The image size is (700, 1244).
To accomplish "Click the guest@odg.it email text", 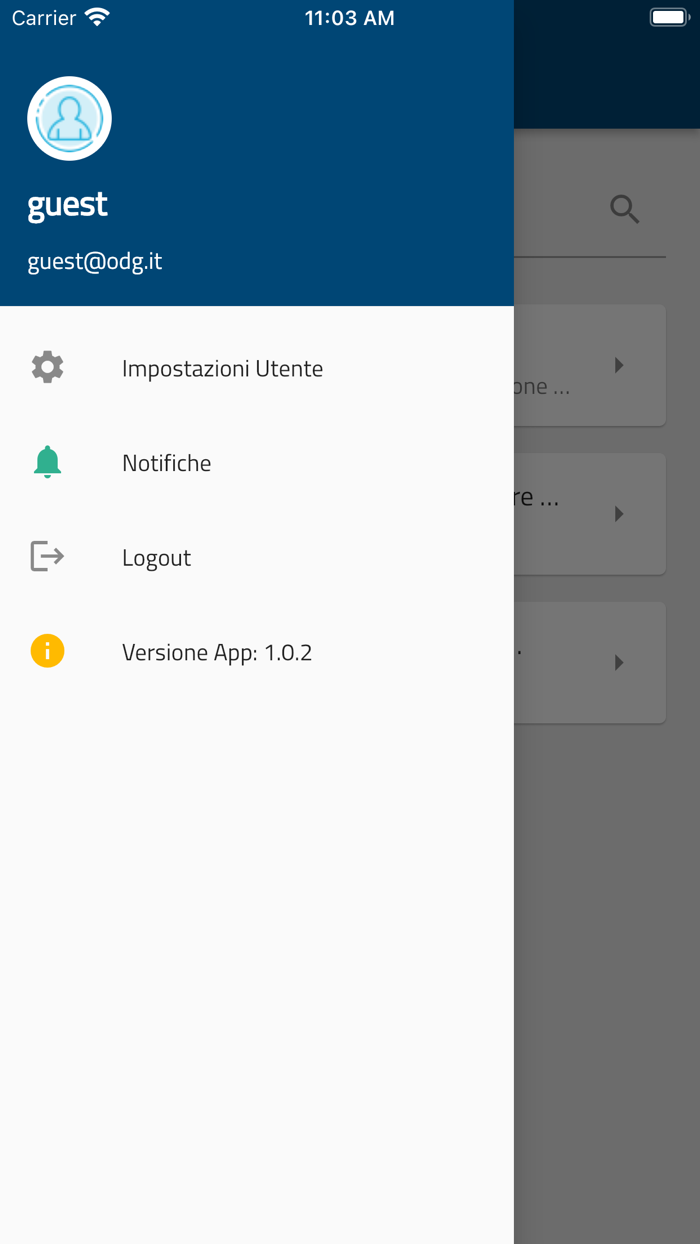I will coord(95,261).
